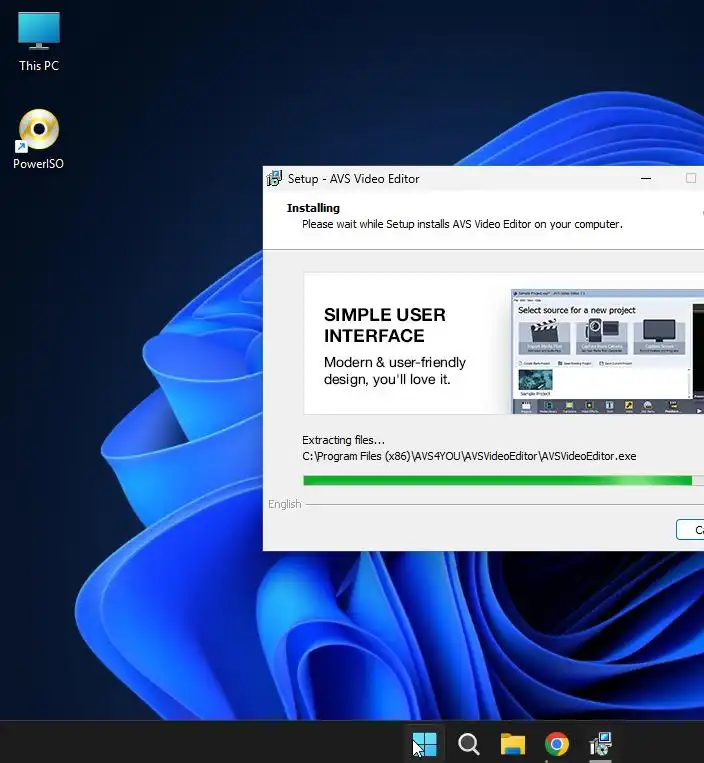Image resolution: width=704 pixels, height=763 pixels.
Task: Open Google Chrome from the taskbar
Action: click(557, 744)
